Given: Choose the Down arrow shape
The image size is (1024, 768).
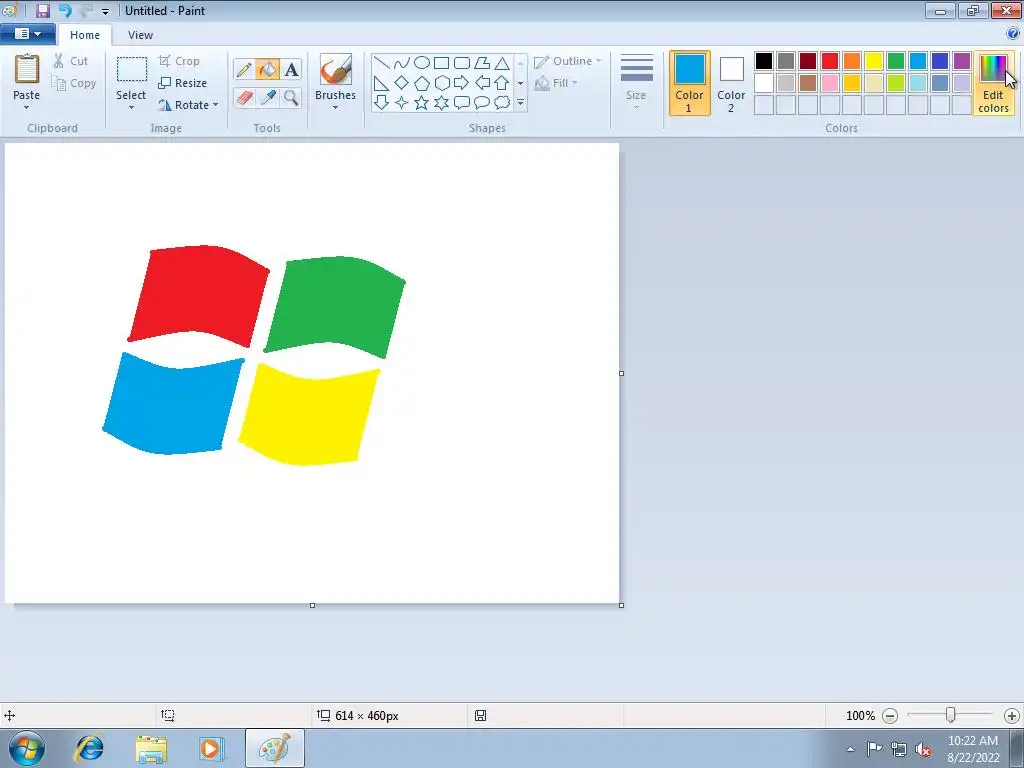Looking at the screenshot, I should [x=381, y=103].
